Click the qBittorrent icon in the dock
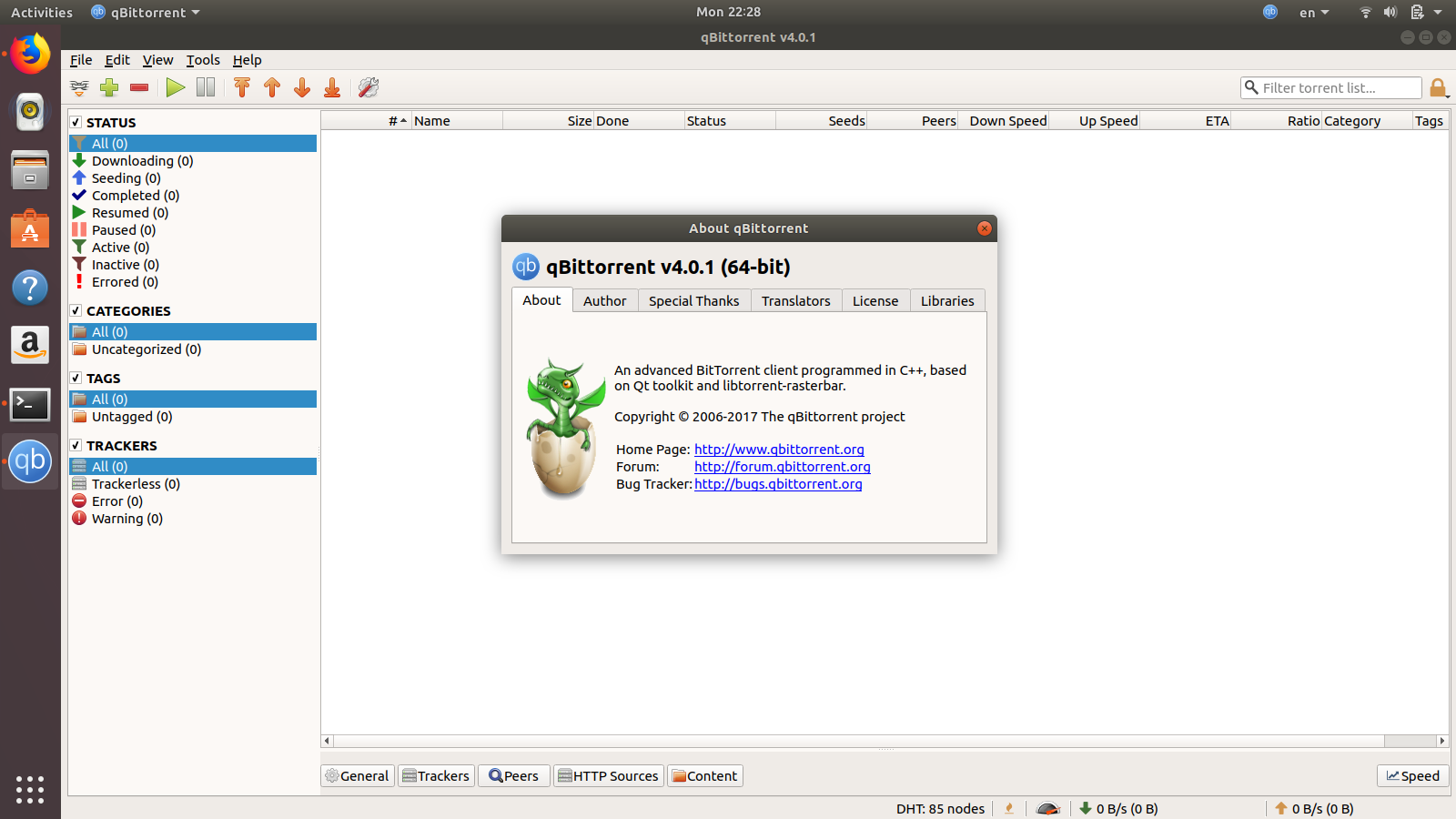 (x=30, y=461)
